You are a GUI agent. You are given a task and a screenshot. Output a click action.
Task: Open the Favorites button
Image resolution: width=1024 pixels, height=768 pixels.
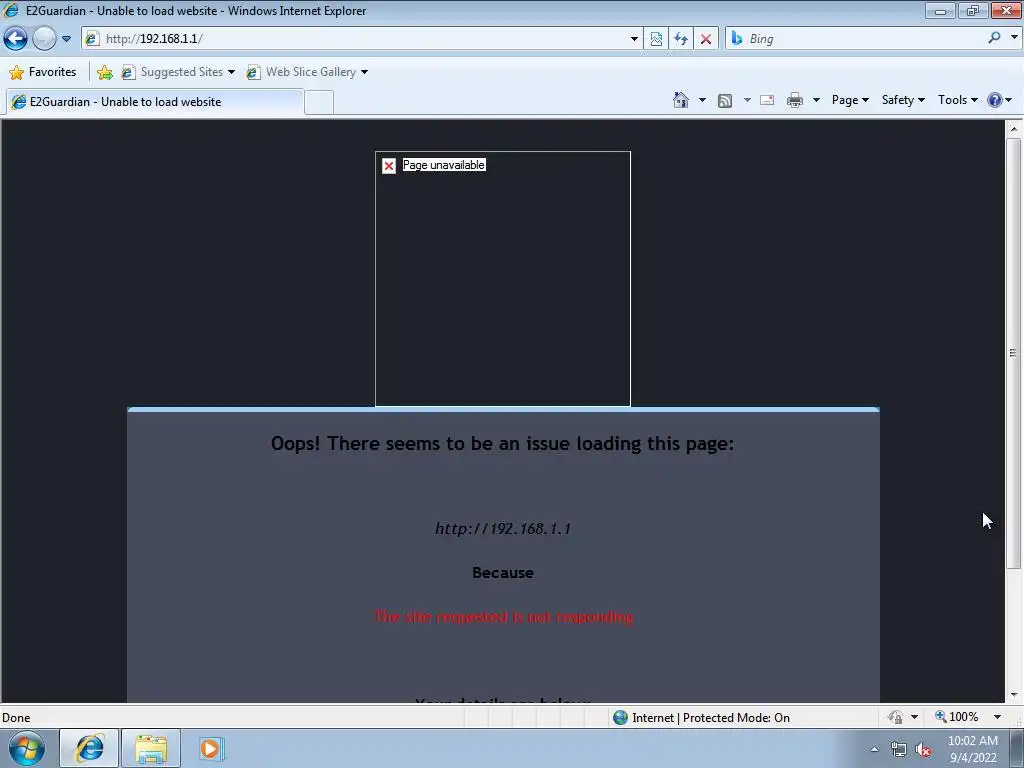pos(42,72)
